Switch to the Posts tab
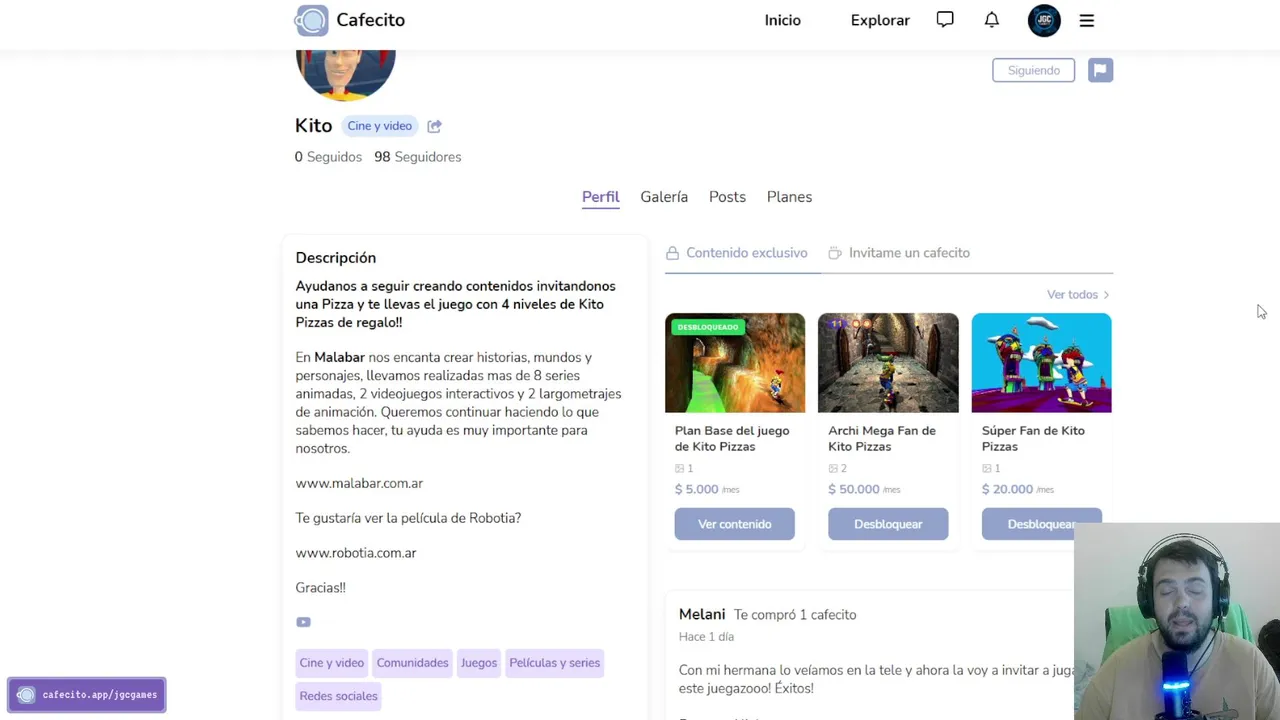This screenshot has width=1280, height=720. 727,197
